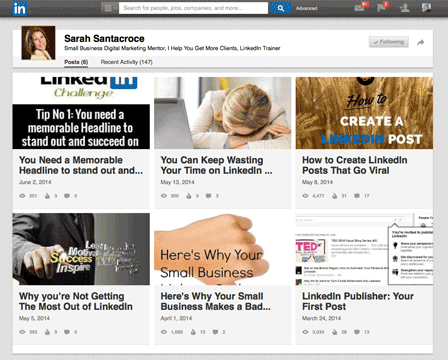Click comments bubble icon on March 24 post
Viewport: 448px width, 360px height.
coord(357,332)
